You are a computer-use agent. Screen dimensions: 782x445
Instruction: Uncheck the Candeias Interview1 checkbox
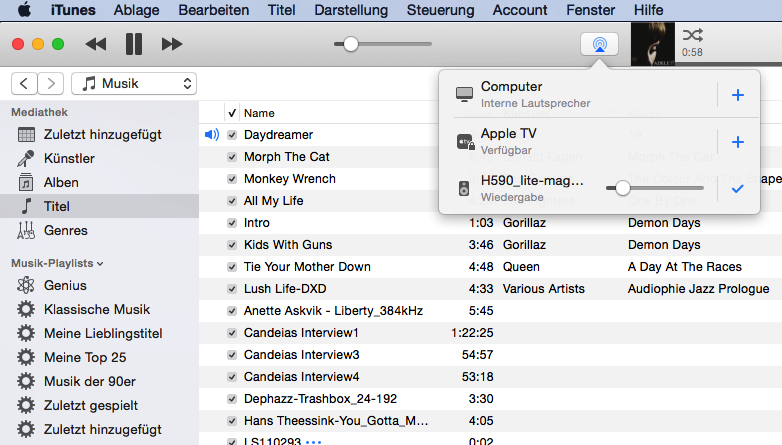232,332
